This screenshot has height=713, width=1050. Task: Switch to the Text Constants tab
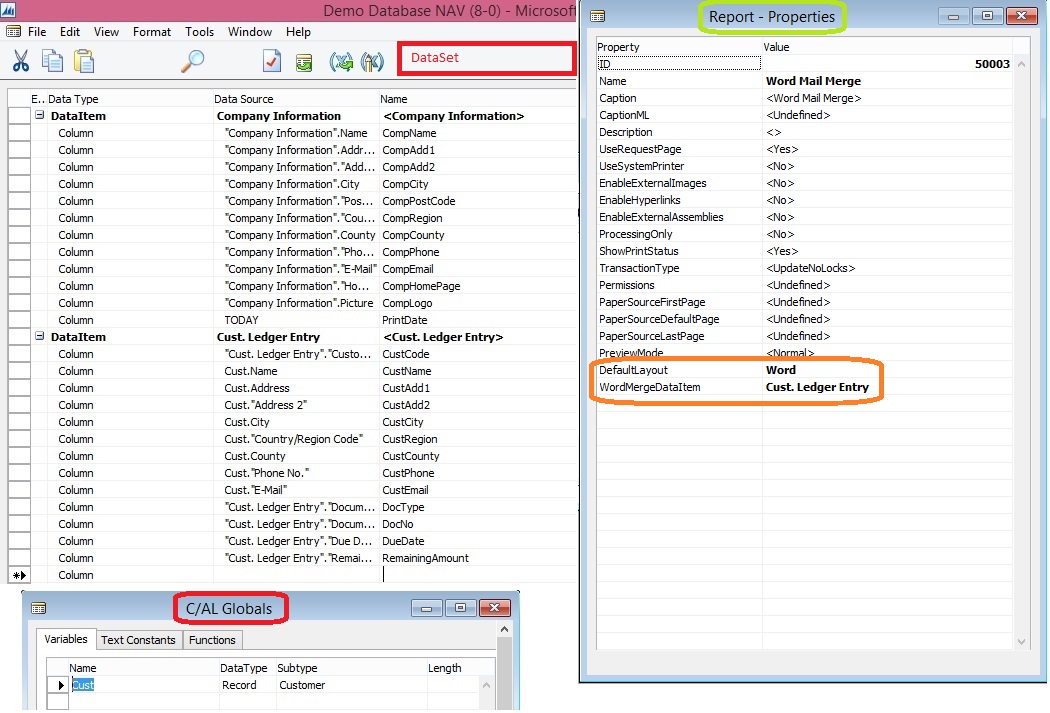pos(139,639)
